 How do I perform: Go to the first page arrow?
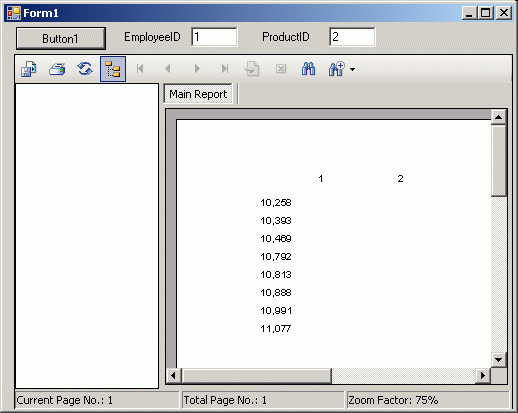(x=140, y=69)
